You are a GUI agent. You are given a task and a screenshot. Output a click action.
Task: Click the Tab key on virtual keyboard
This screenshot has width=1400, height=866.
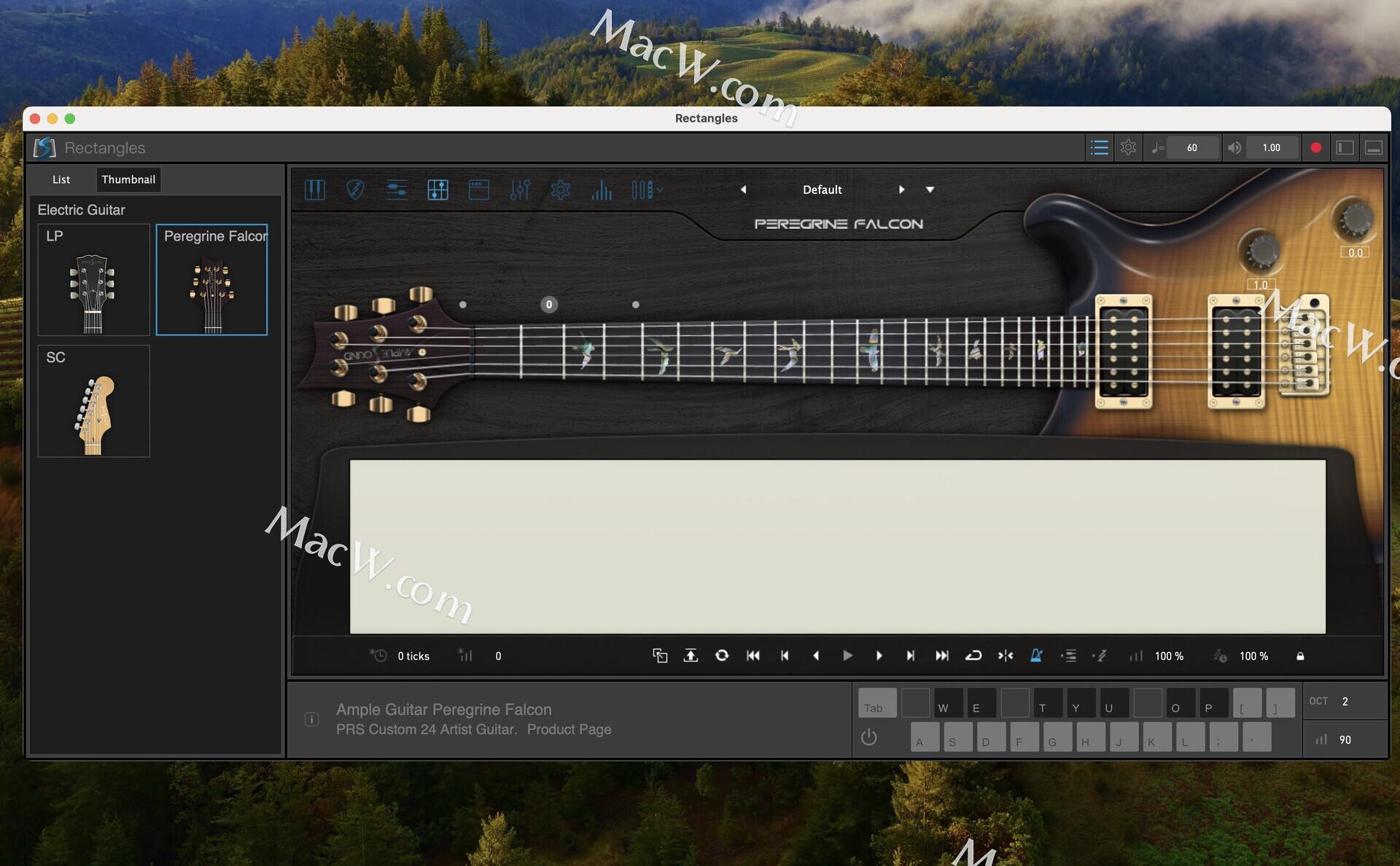click(877, 703)
